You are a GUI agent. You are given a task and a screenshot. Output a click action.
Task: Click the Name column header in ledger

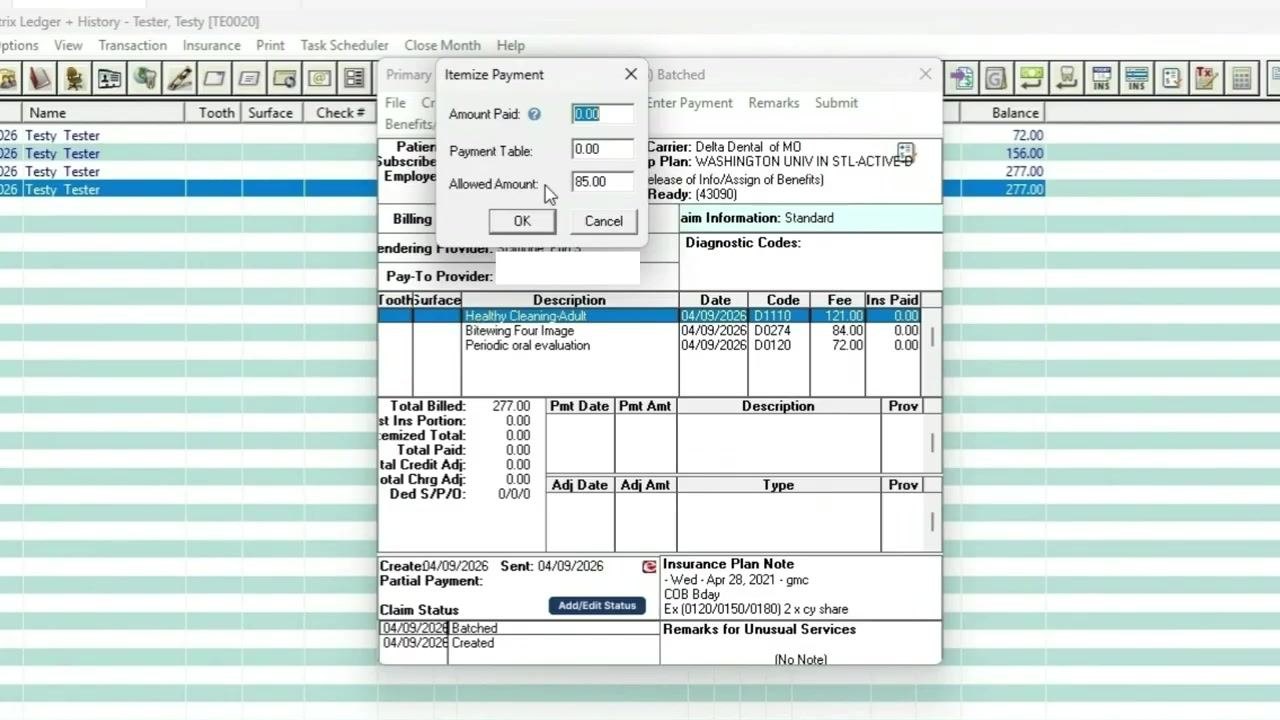pyautogui.click(x=103, y=113)
